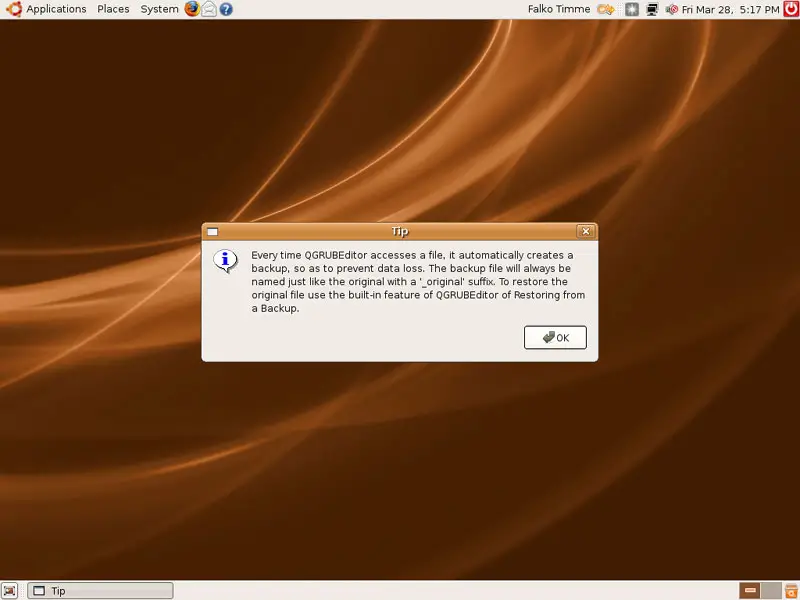Image resolution: width=800 pixels, height=600 pixels.
Task: Switch to the second workspace
Action: point(771,590)
